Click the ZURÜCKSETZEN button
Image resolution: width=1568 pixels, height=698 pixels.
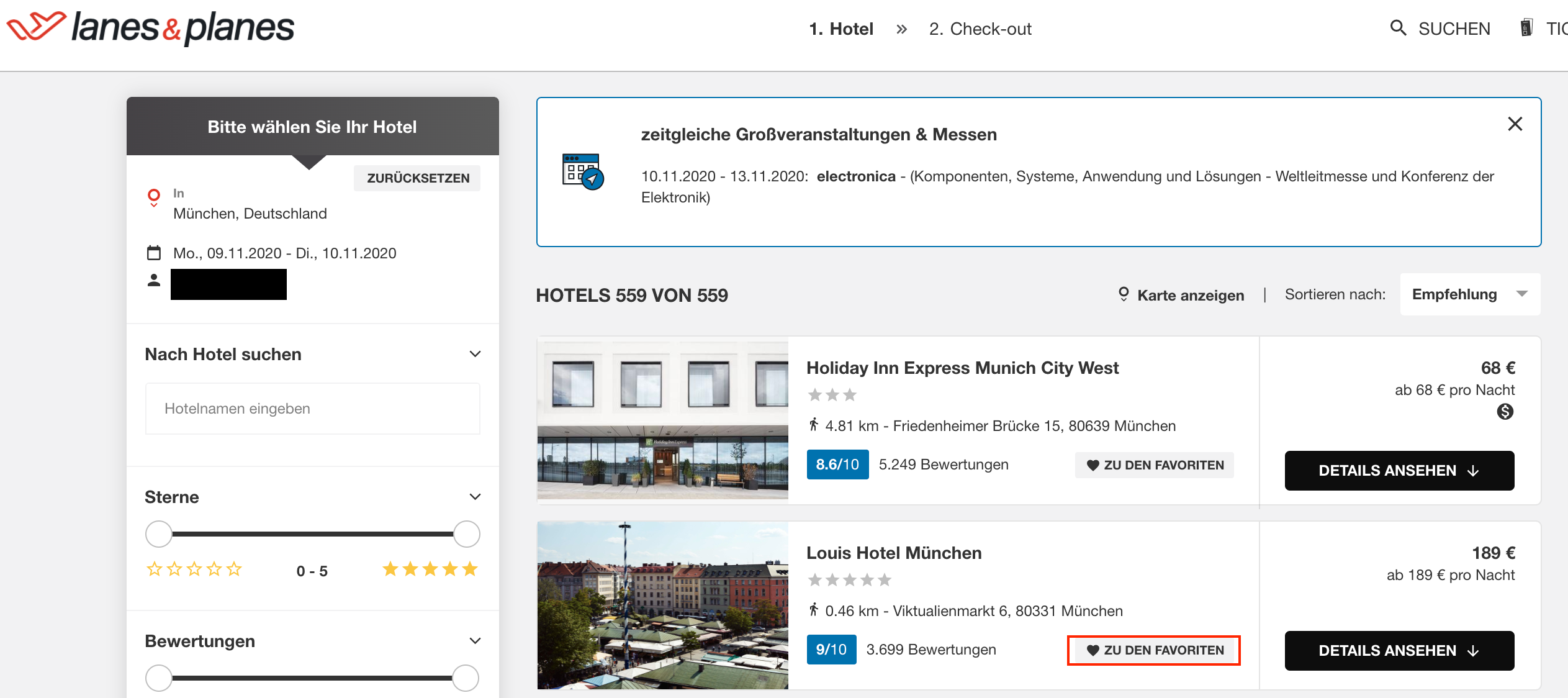(x=418, y=178)
